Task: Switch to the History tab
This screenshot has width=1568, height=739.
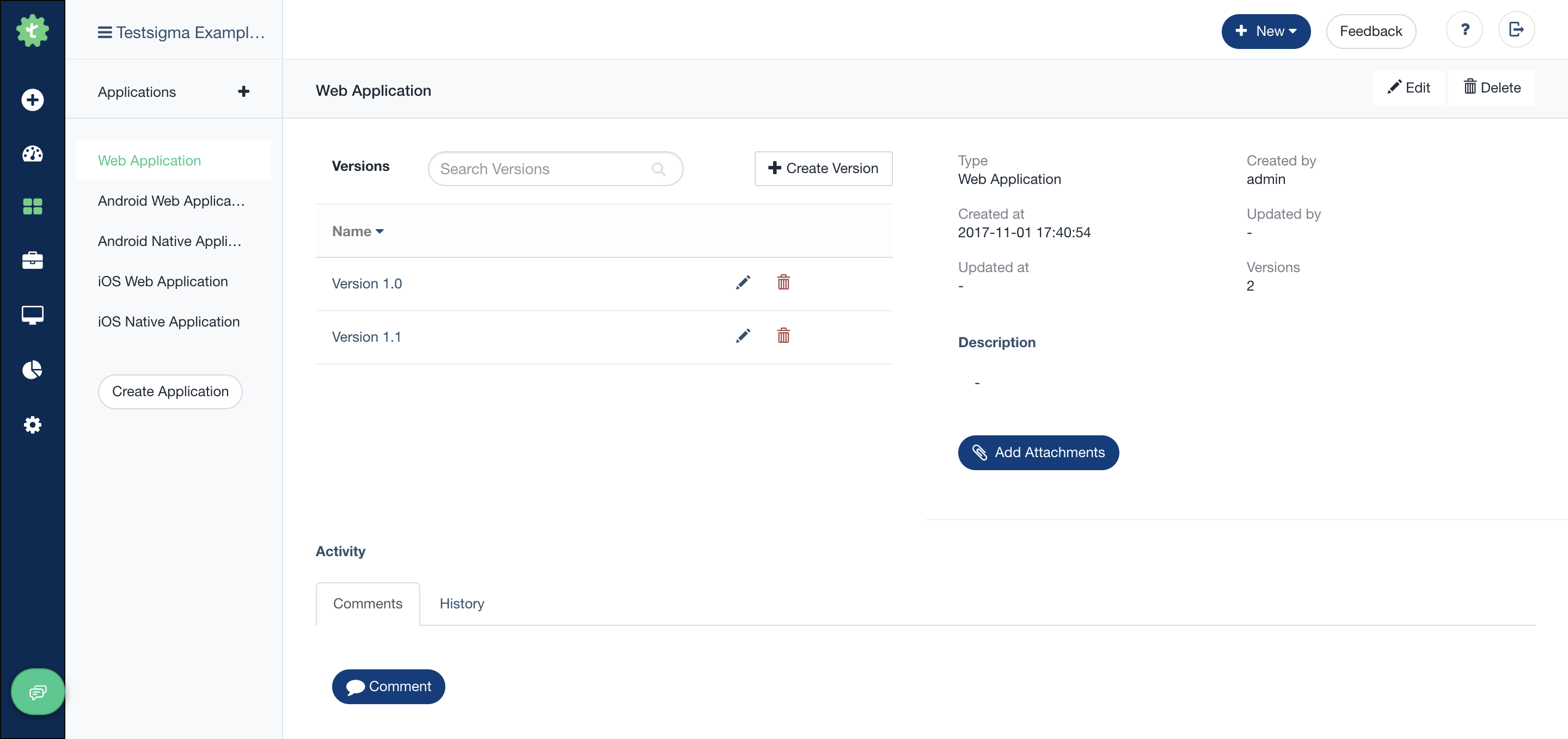Action: tap(461, 603)
